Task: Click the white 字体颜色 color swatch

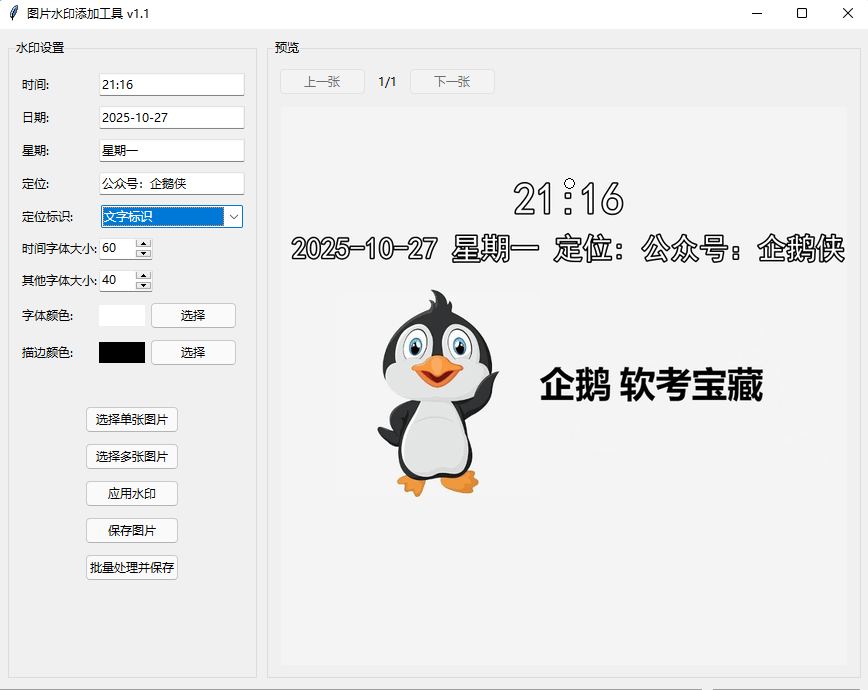Action: tap(120, 315)
